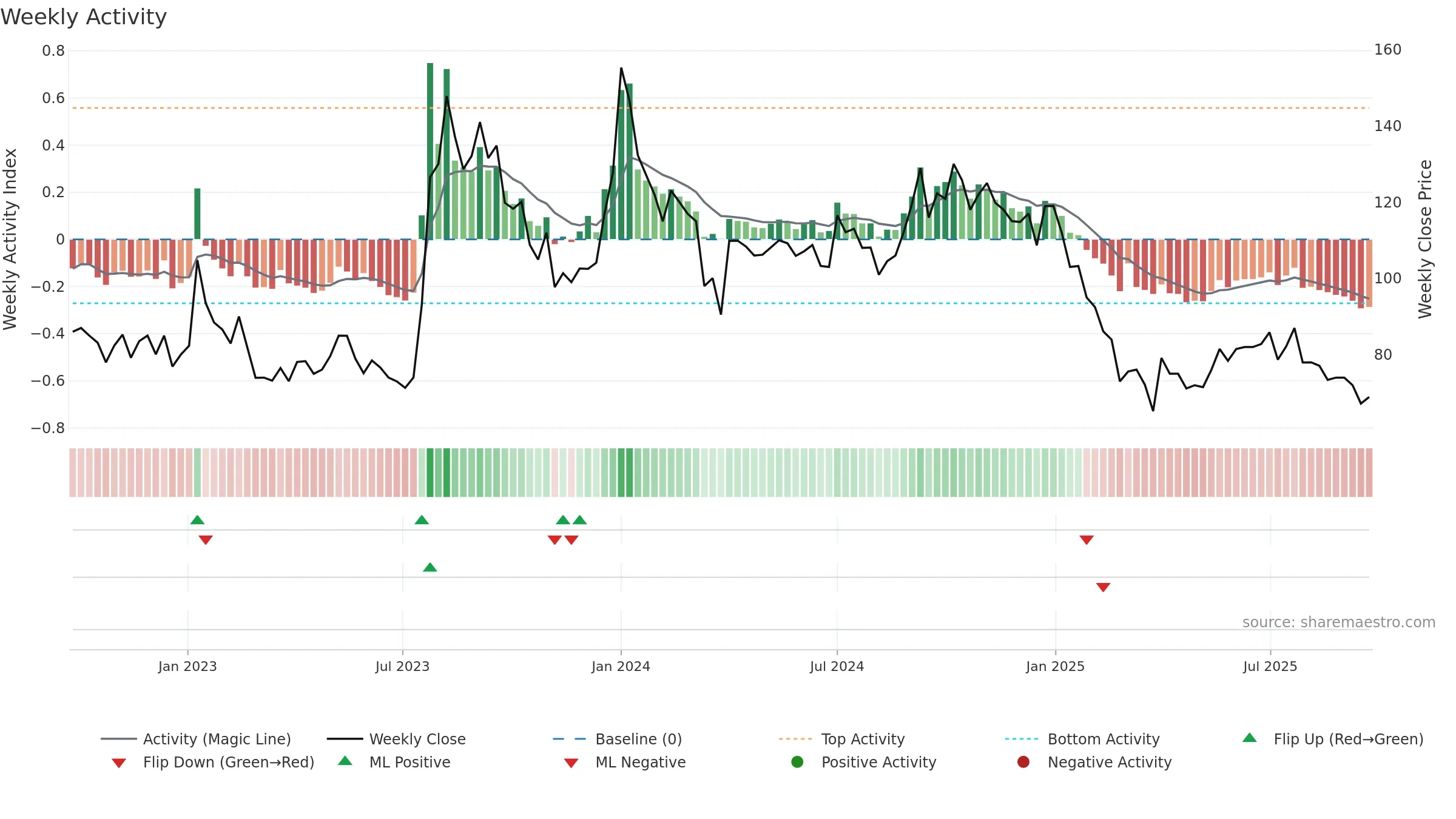Toggle the Flip Down (Green→Red) legend entry
Image resolution: width=1456 pixels, height=819 pixels.
(213, 762)
